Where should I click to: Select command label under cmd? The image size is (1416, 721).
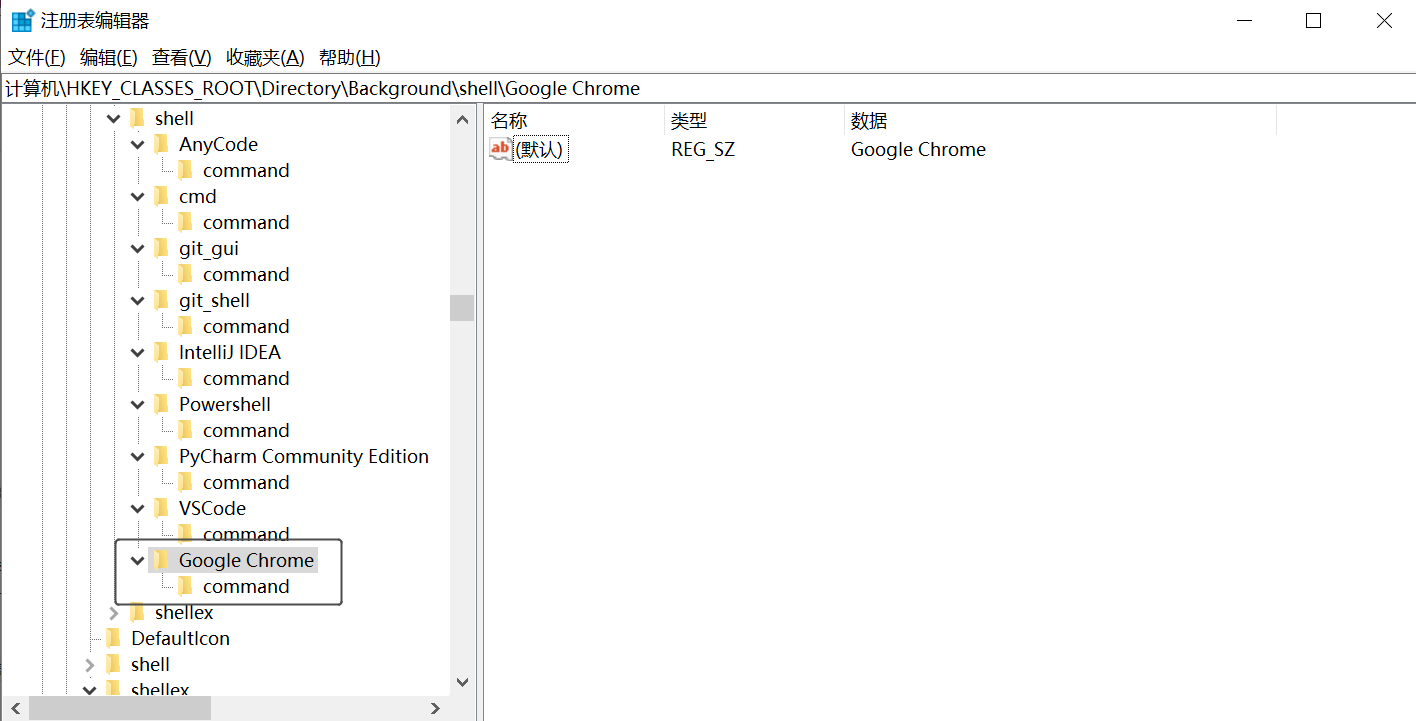pos(246,222)
